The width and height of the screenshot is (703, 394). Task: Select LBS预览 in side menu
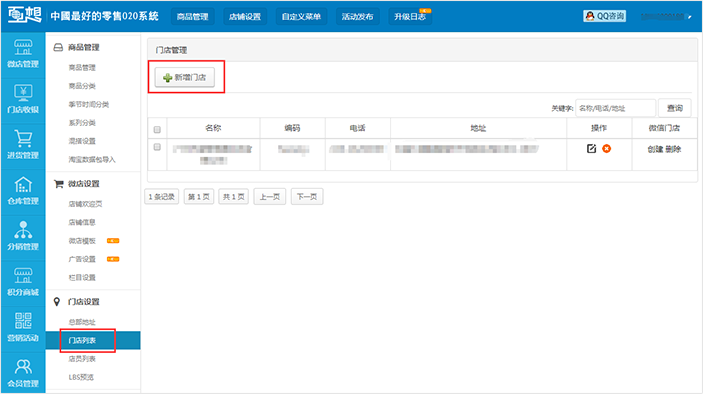tap(81, 377)
